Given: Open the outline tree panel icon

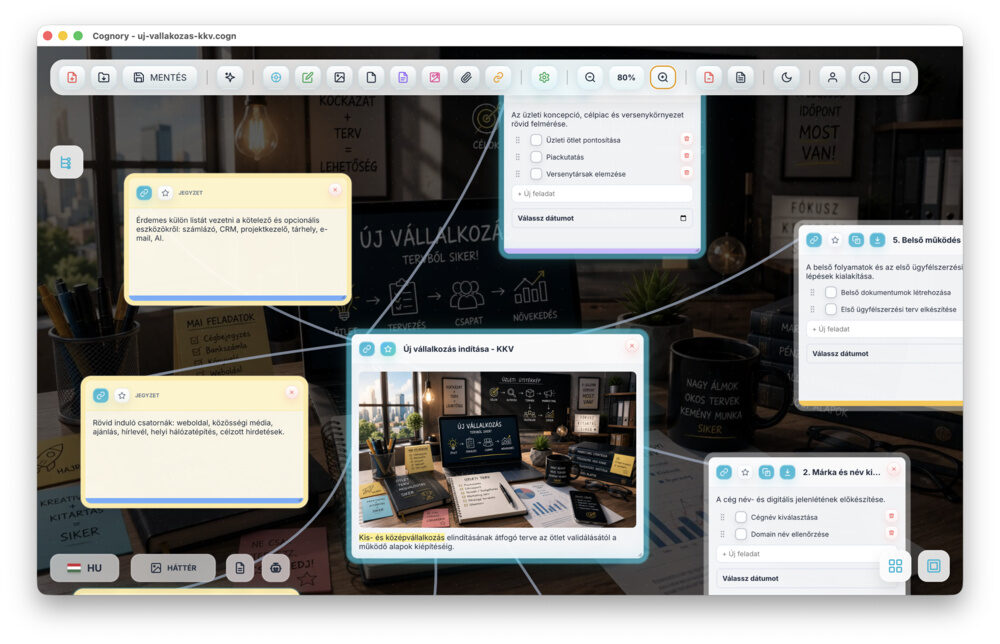Looking at the screenshot, I should (x=66, y=162).
